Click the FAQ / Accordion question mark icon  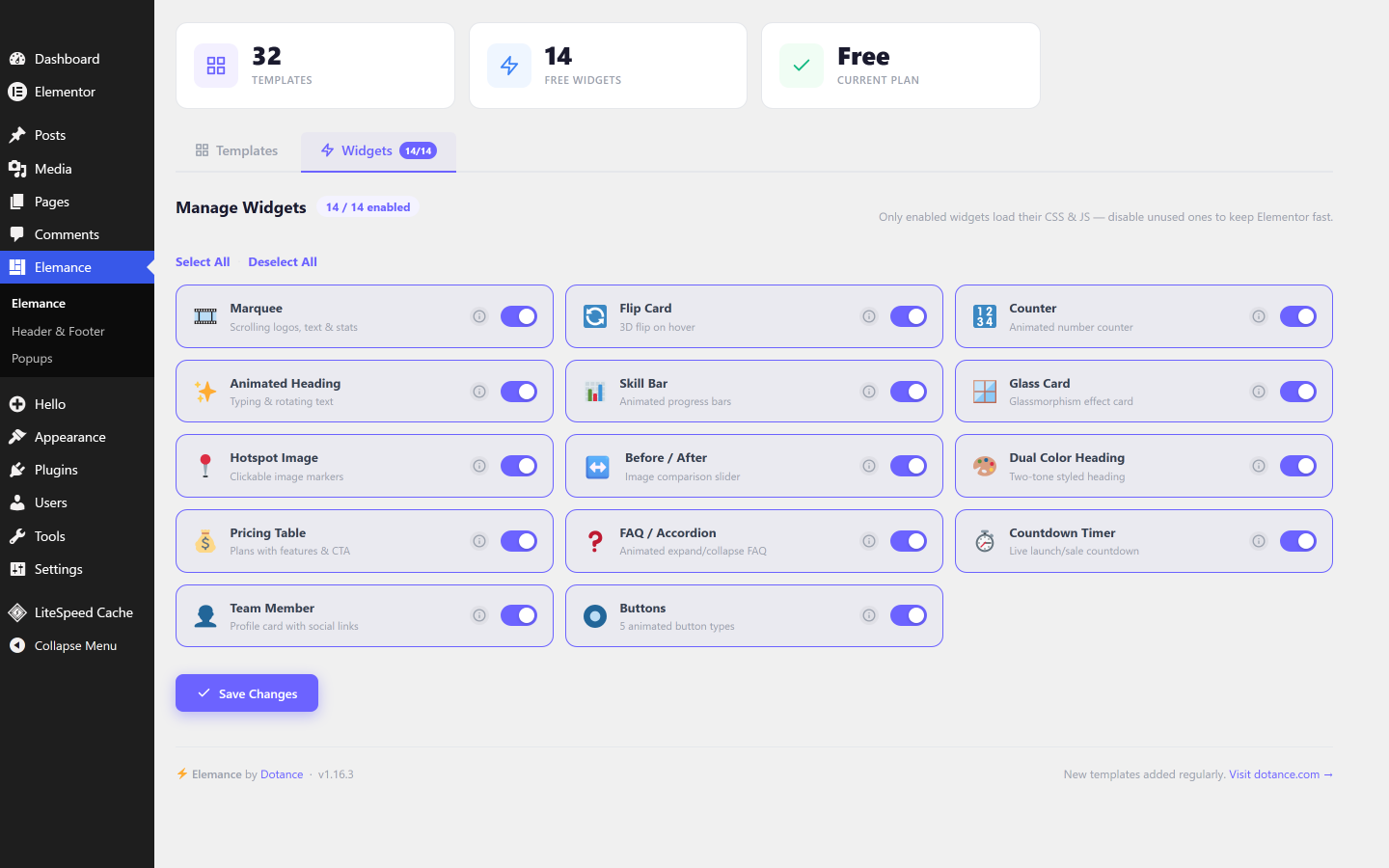point(595,541)
